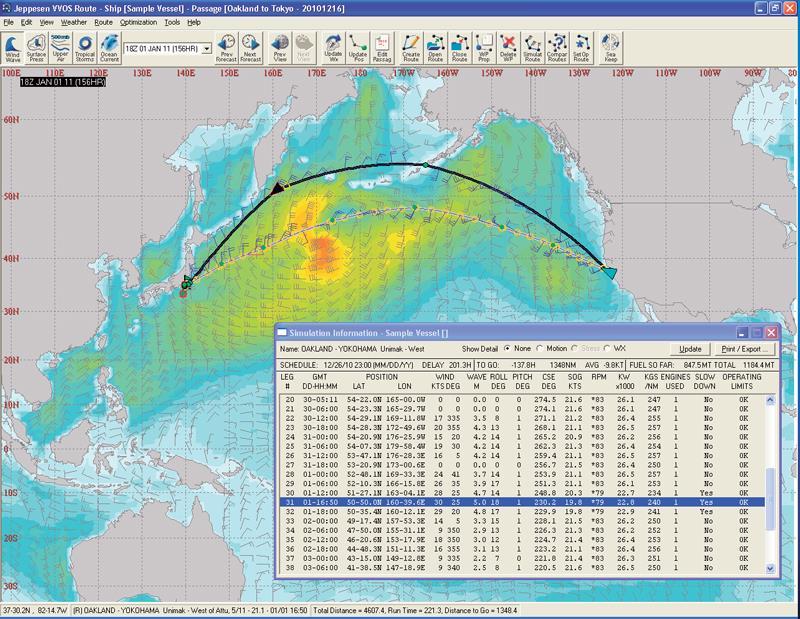Select leg 27 row 31-18:00
The width and height of the screenshot is (800, 619).
coord(521,465)
